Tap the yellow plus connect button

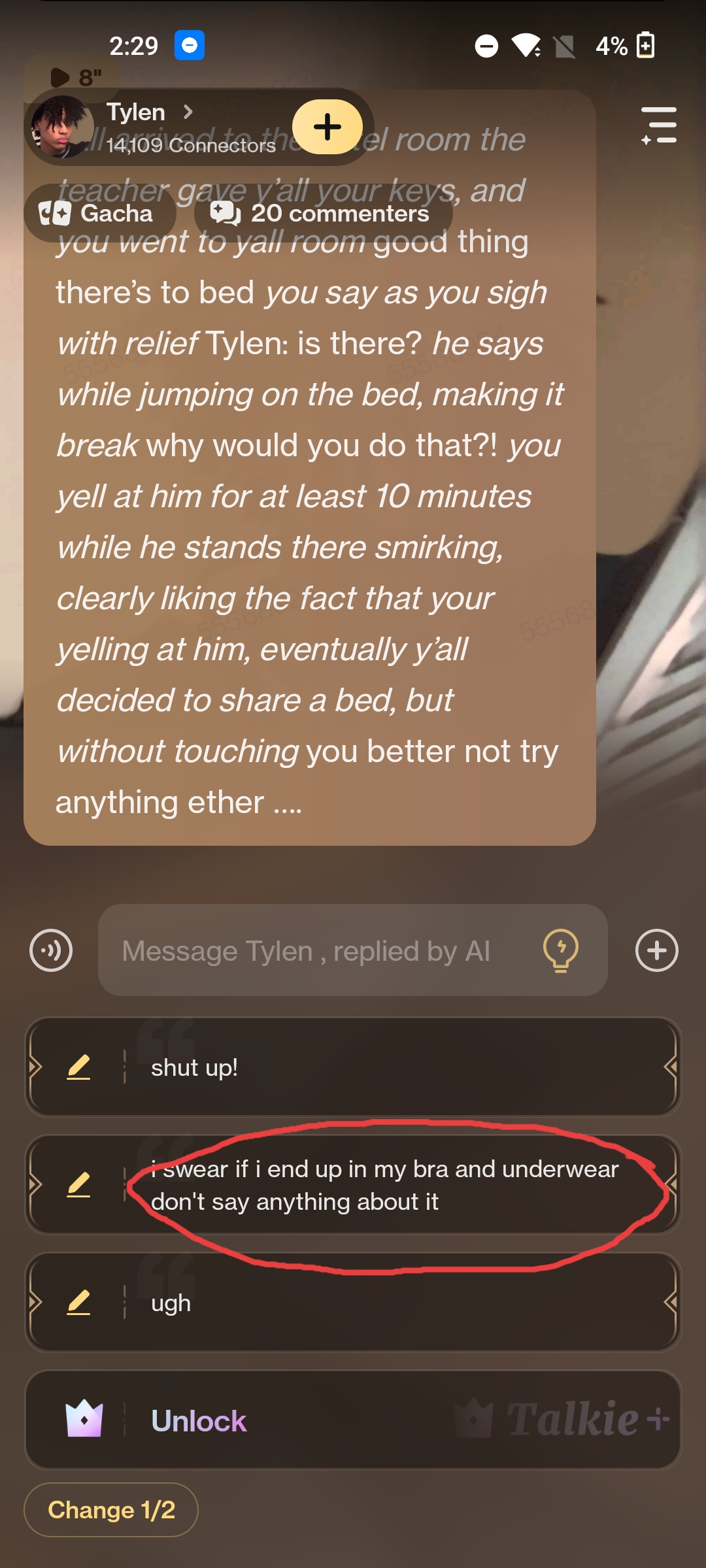(327, 127)
